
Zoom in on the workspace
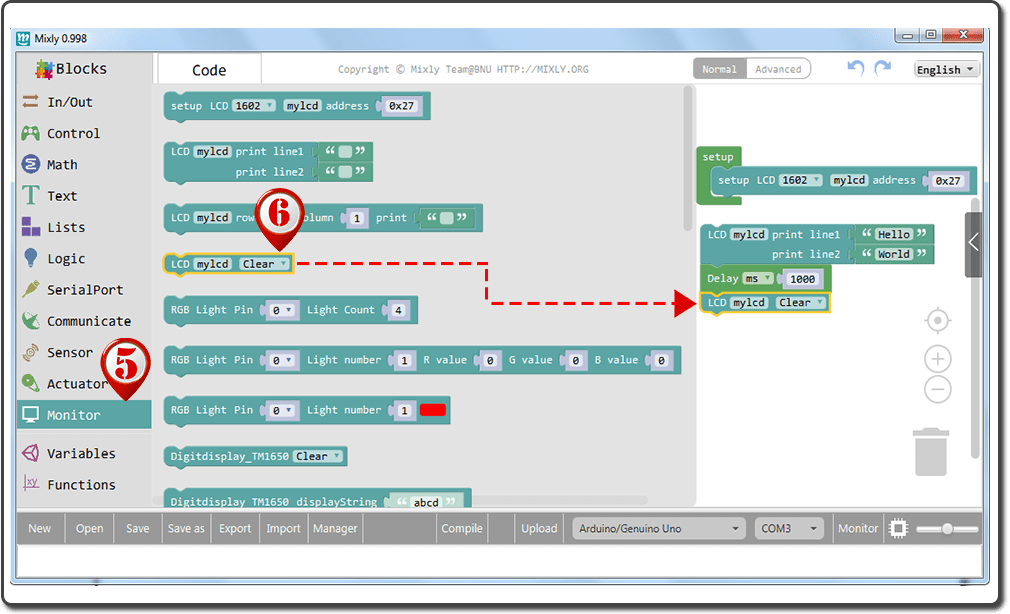[938, 359]
